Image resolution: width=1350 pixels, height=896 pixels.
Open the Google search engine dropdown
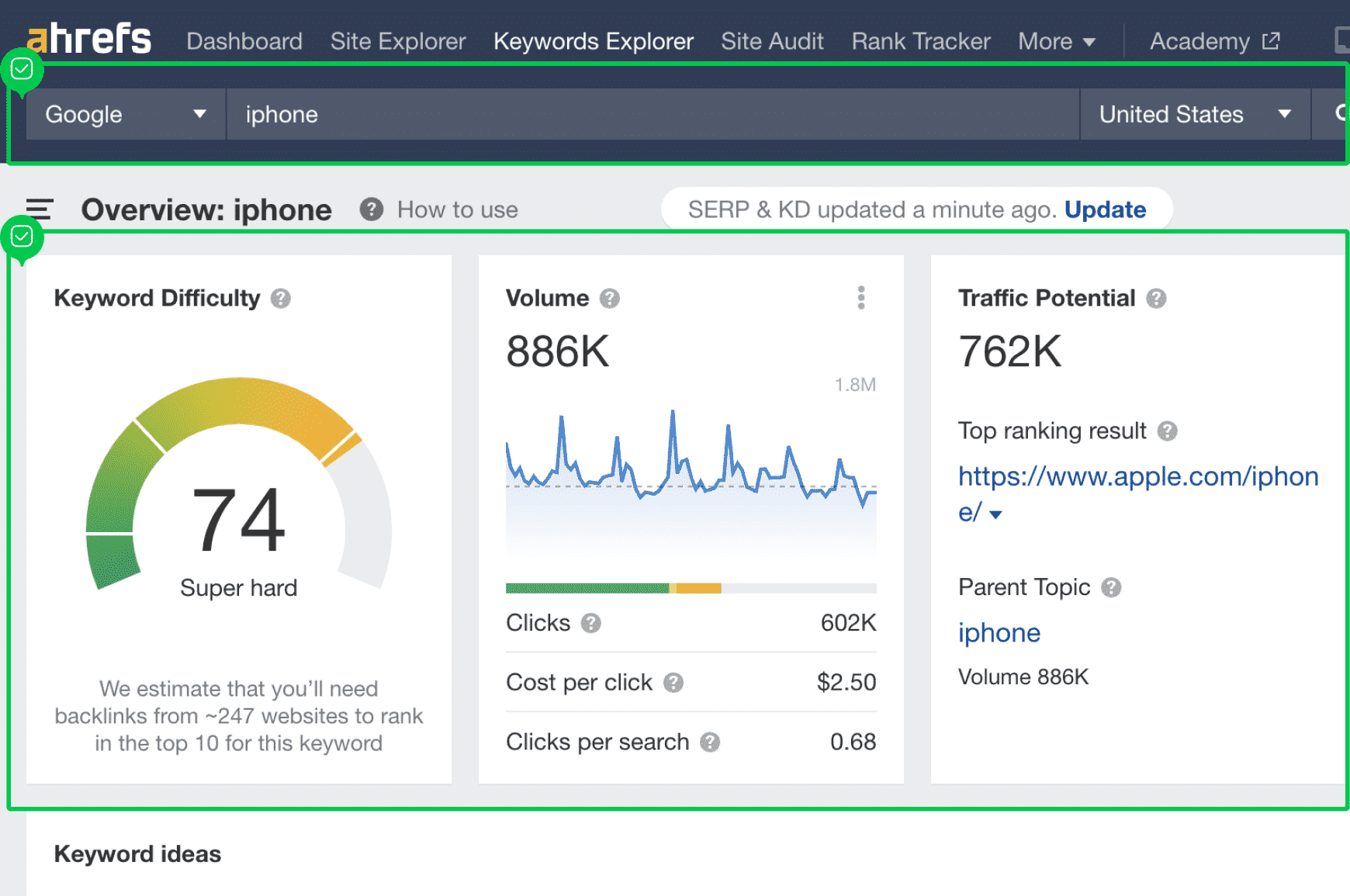click(x=126, y=114)
